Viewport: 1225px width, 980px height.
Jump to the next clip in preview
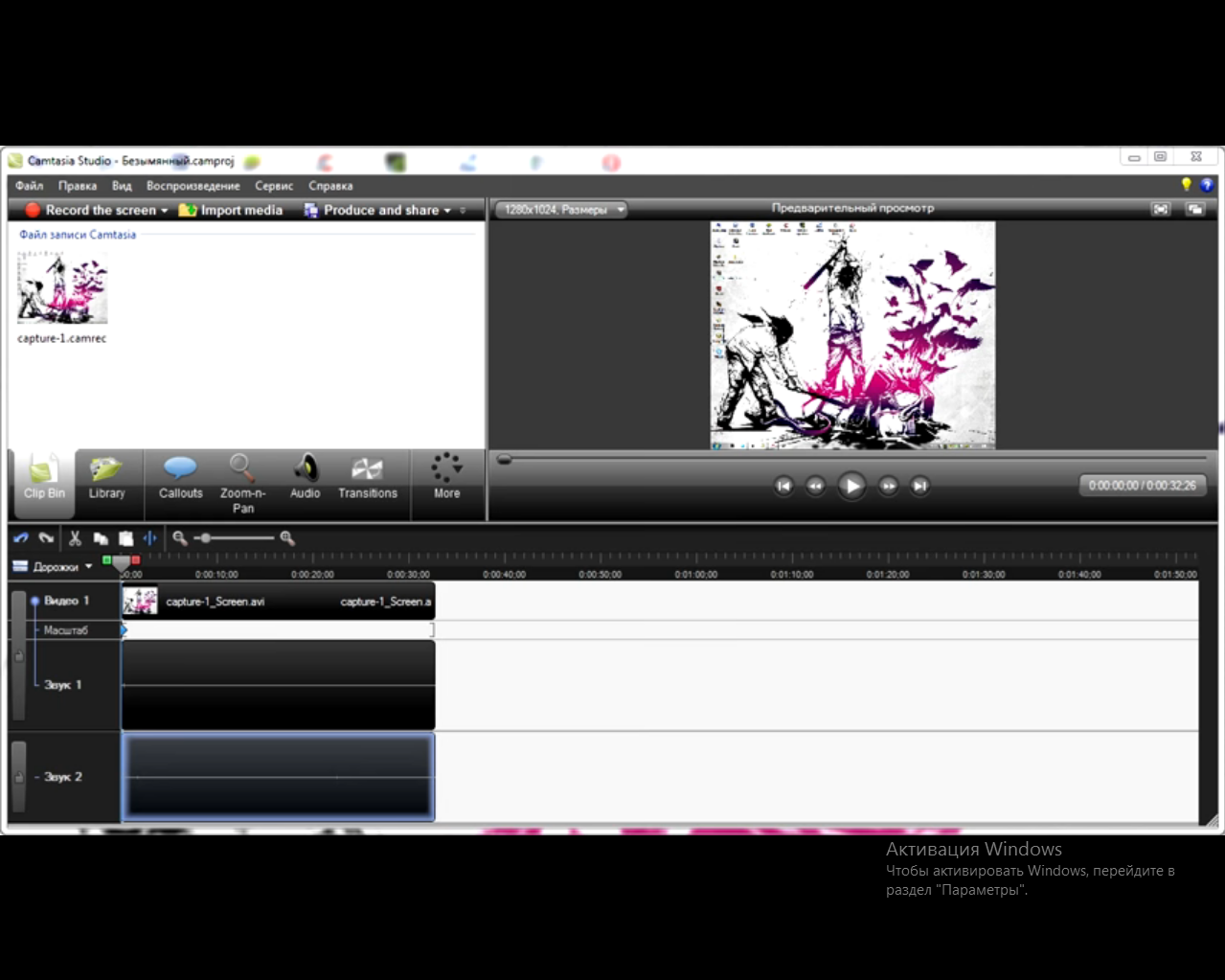pos(919,486)
